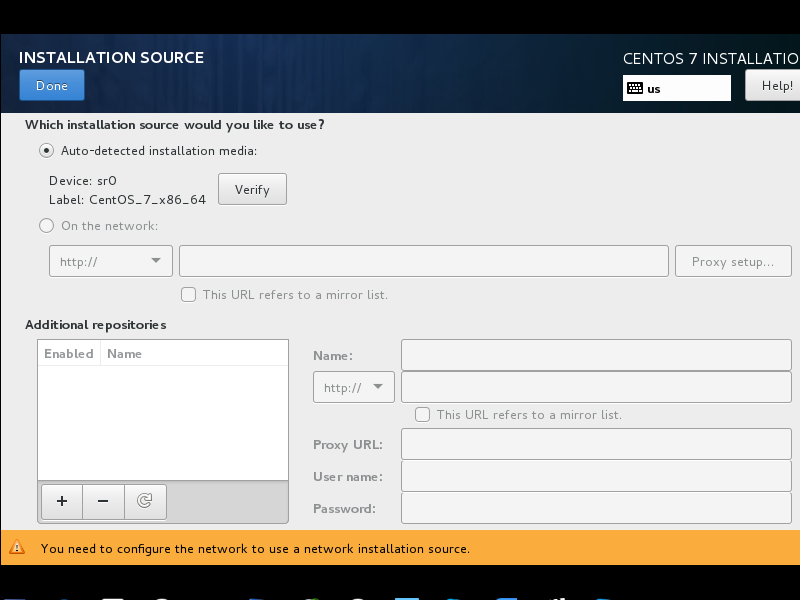Click the blue Done button

(52, 85)
